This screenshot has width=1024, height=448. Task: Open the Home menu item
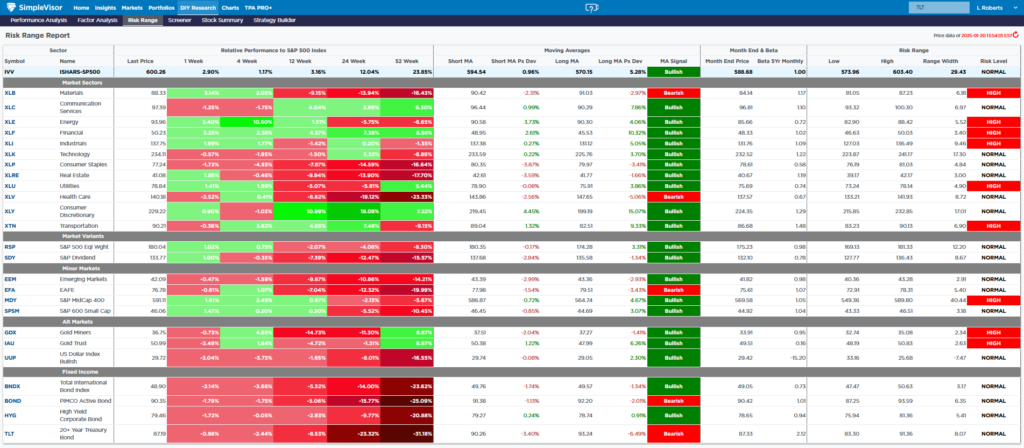click(x=81, y=8)
